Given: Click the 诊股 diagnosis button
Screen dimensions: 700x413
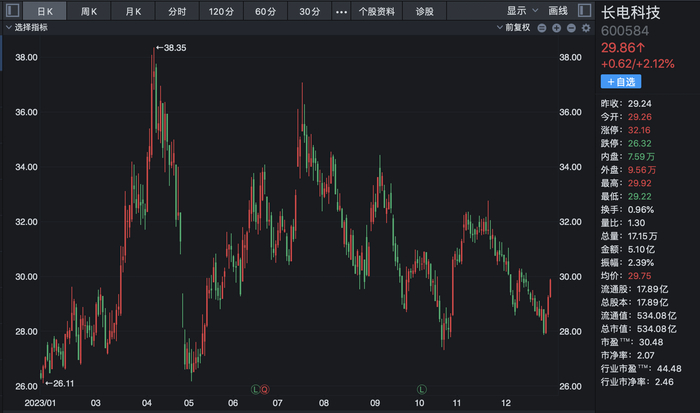Looking at the screenshot, I should (x=424, y=11).
